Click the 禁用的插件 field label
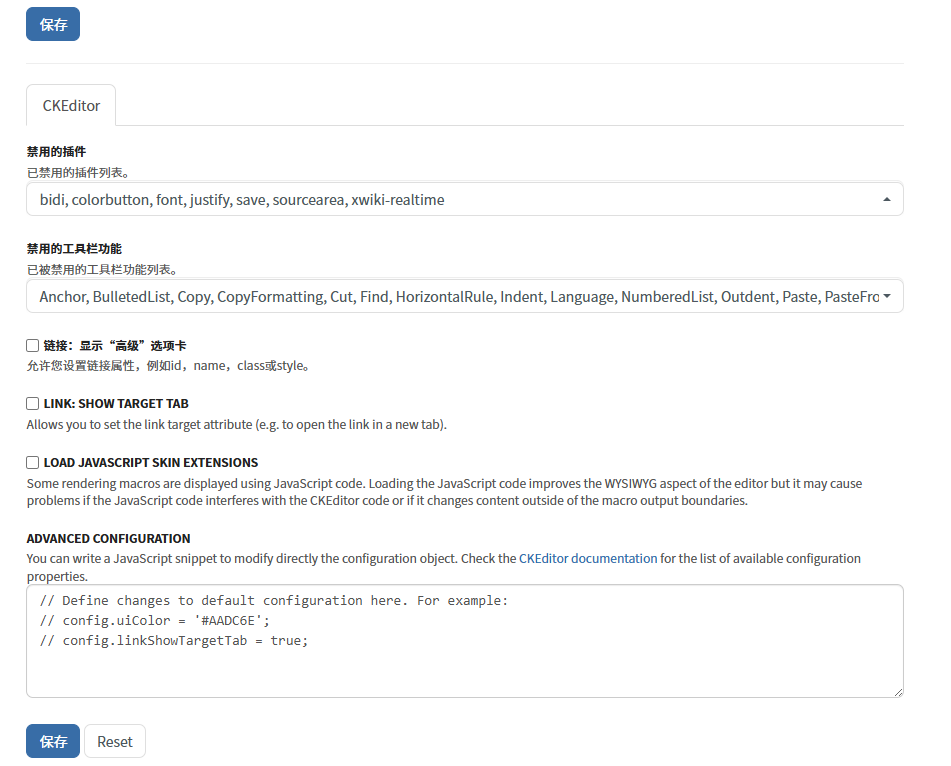Viewport: 951px width, 766px height. point(56,152)
